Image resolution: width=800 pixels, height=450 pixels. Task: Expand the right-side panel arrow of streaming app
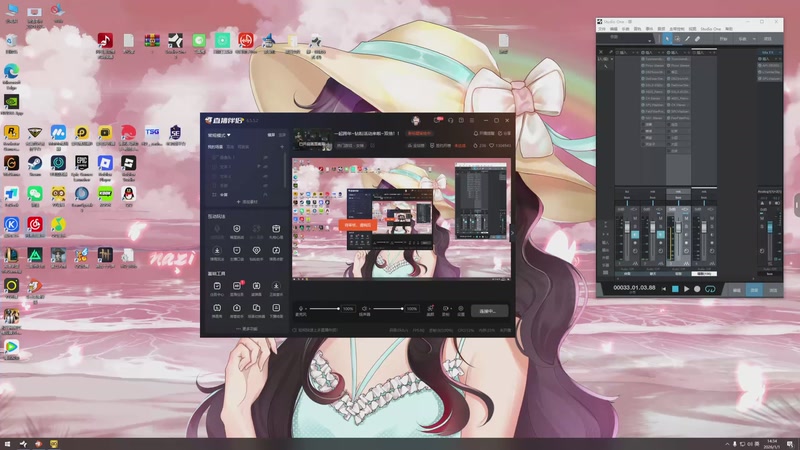tap(512, 233)
